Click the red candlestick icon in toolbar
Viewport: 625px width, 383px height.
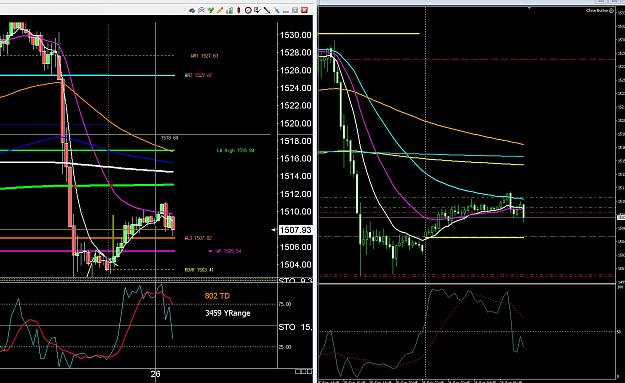[239, 10]
